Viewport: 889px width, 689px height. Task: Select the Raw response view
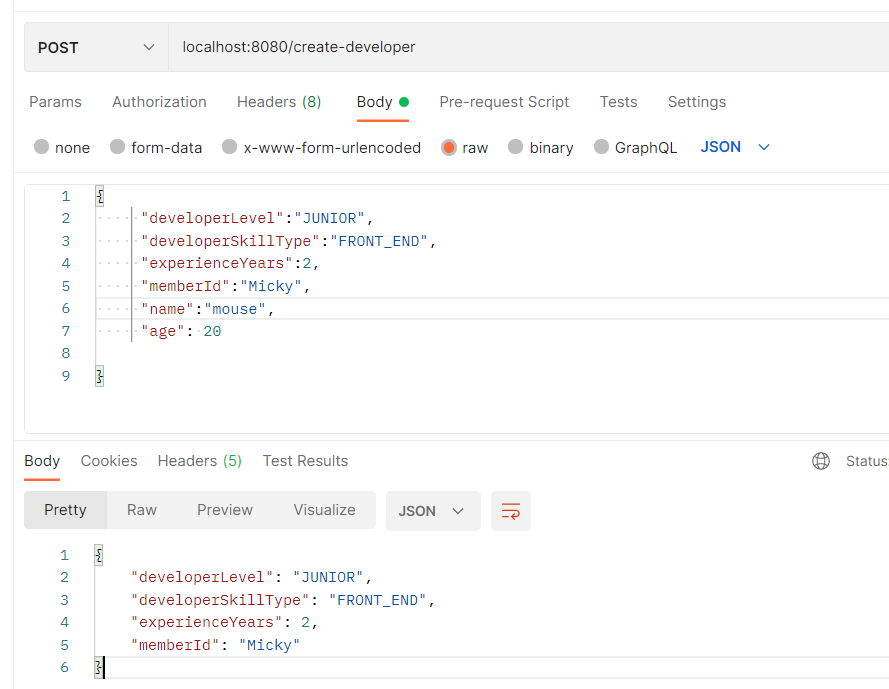tap(142, 510)
